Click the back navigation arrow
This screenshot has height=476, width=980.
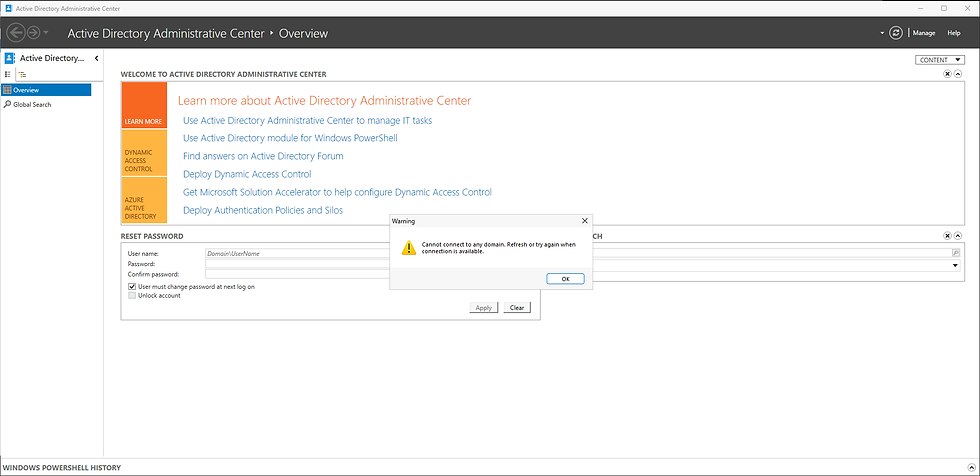click(16, 32)
